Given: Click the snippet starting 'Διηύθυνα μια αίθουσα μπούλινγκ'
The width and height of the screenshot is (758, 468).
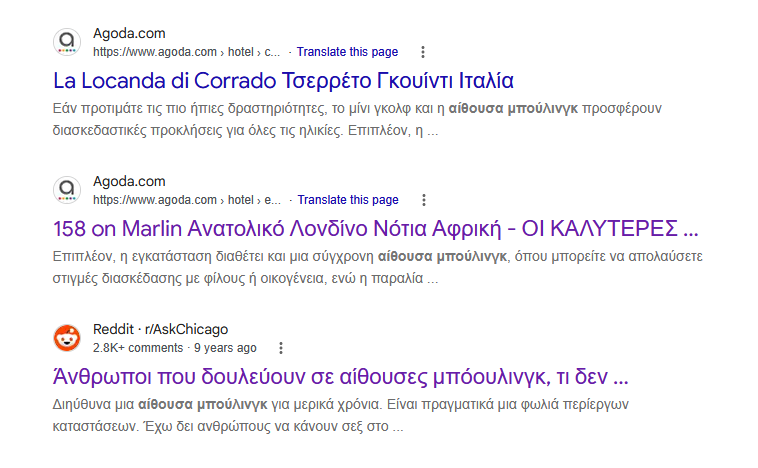Looking at the screenshot, I should pos(340,415).
